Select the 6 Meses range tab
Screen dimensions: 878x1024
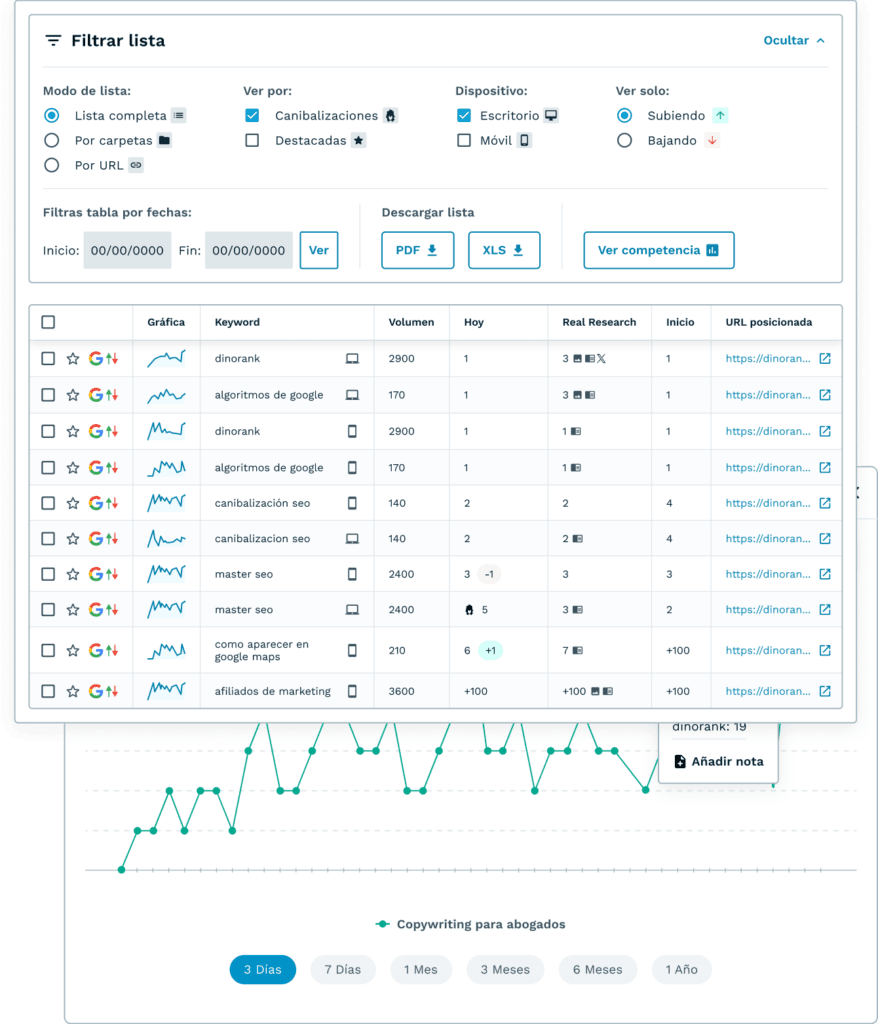[598, 970]
